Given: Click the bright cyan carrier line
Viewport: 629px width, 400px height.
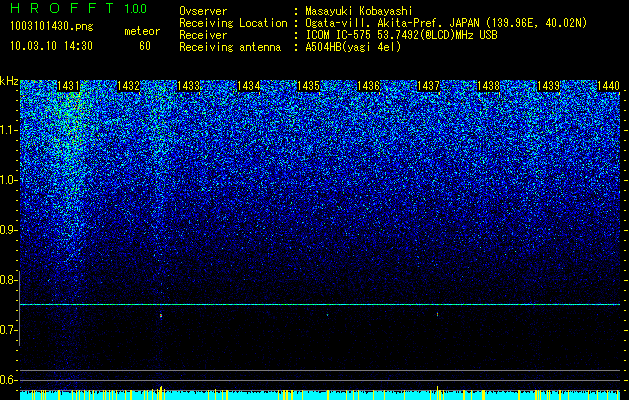Looking at the screenshot, I should pos(320,305).
